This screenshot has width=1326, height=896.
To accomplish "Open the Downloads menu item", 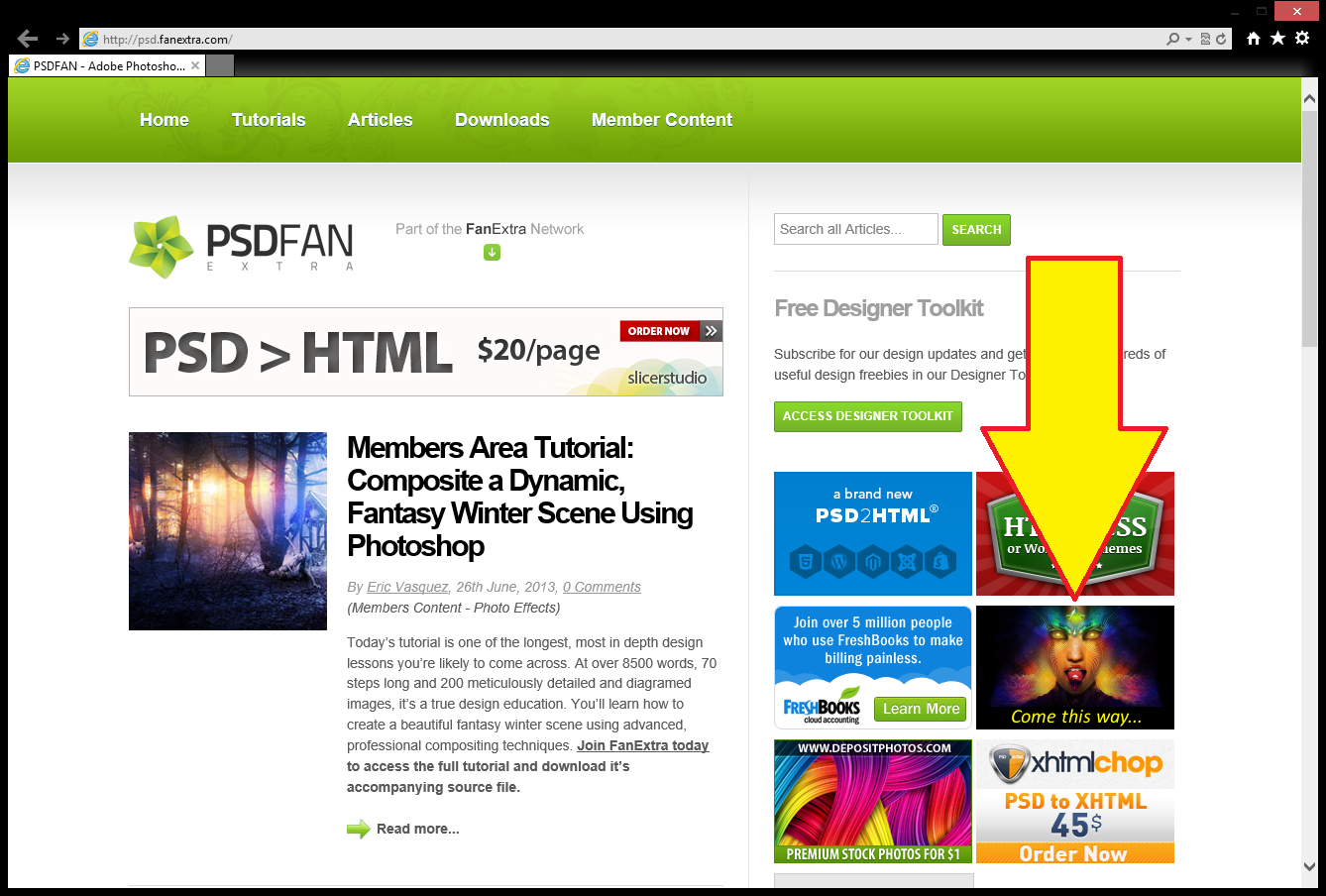I will 502,120.
